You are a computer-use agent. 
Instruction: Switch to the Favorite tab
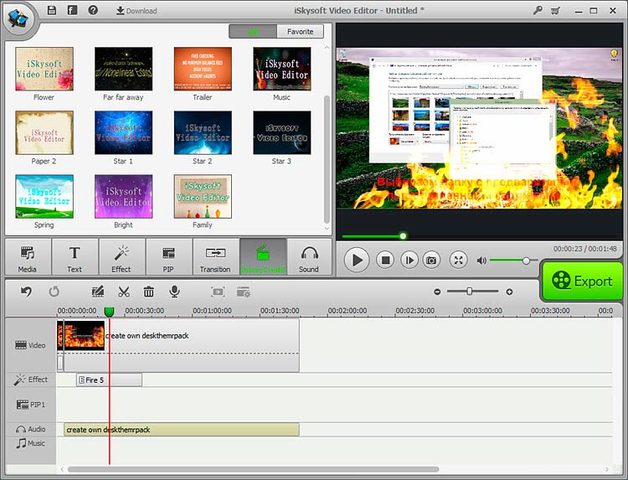pos(300,31)
